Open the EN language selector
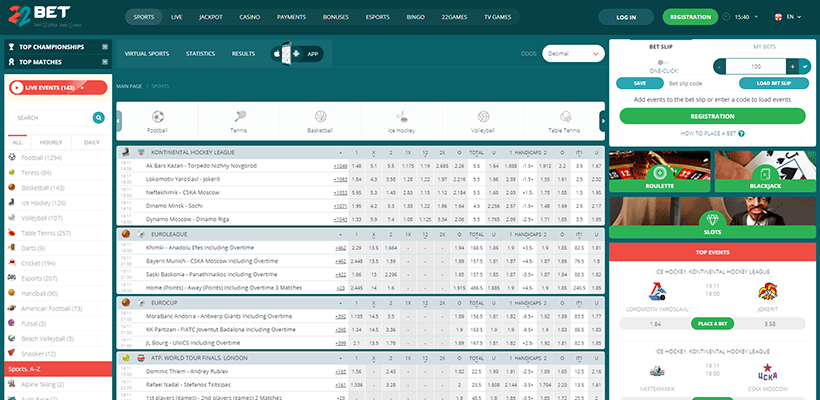Screen dimensions: 820x400 (x=790, y=17)
